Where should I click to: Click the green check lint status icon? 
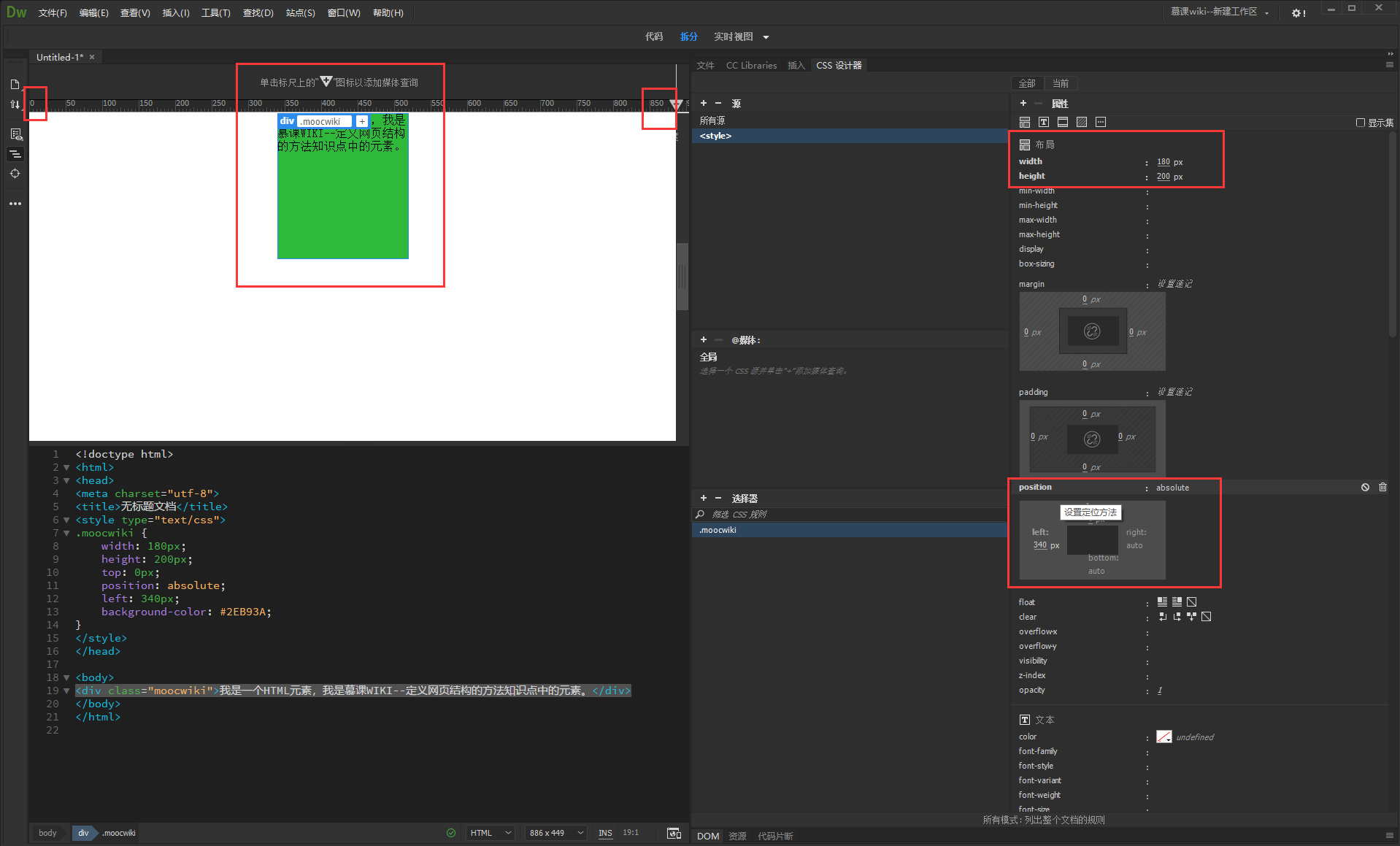pos(451,833)
